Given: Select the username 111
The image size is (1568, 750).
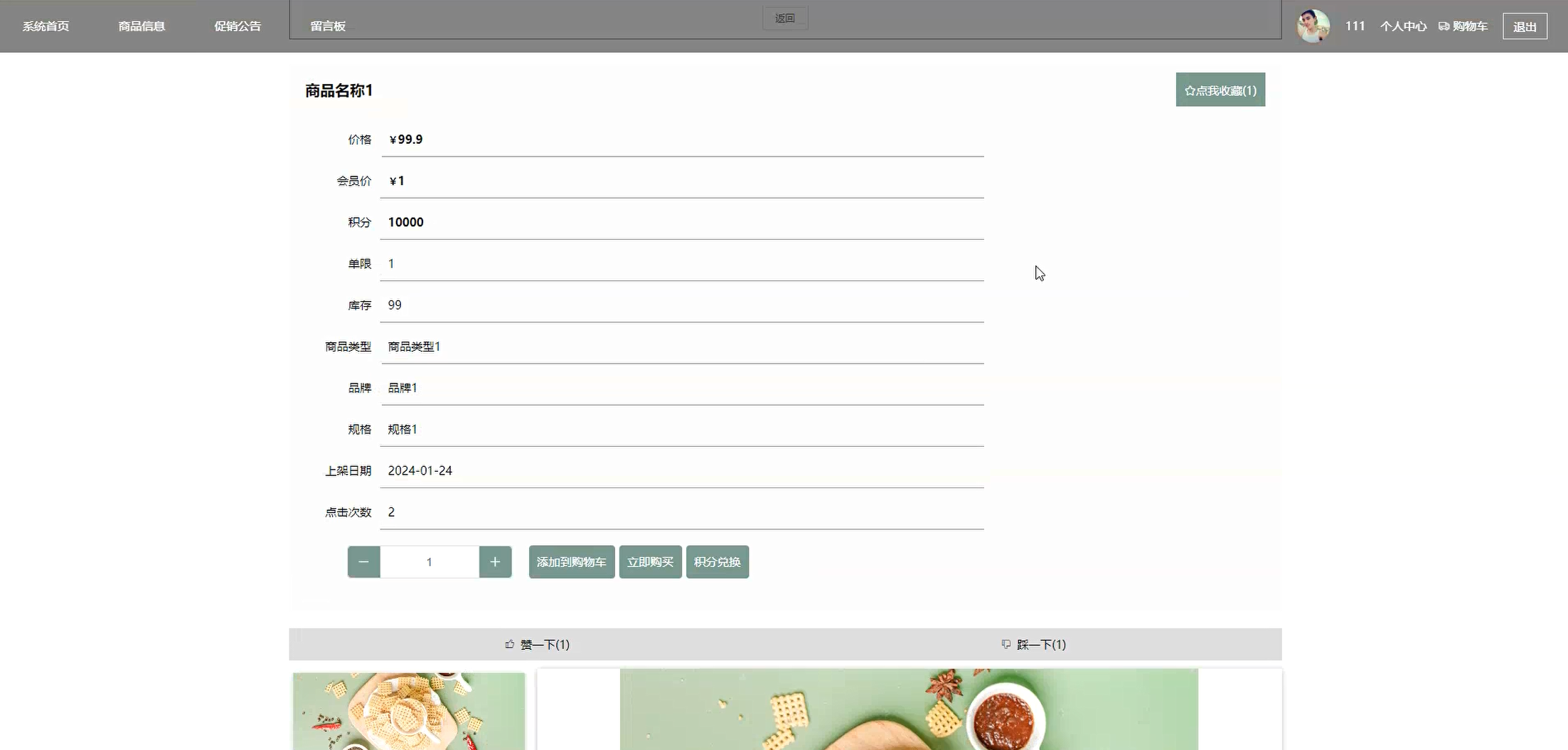Looking at the screenshot, I should [1355, 26].
